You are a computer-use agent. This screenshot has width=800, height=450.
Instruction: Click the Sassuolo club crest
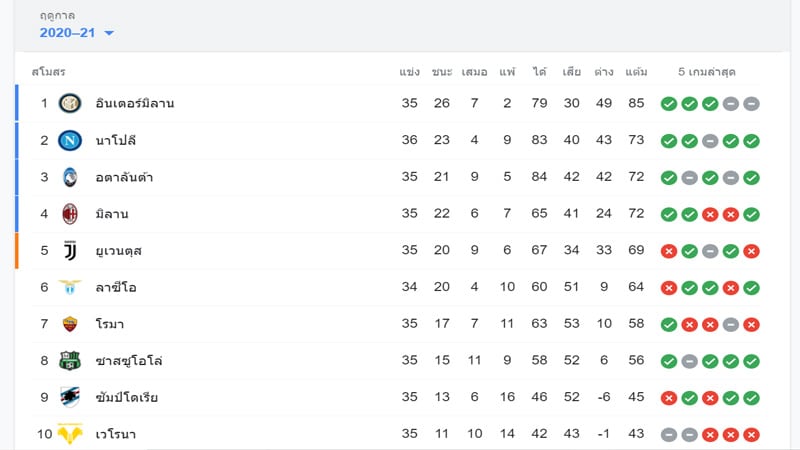pos(70,361)
